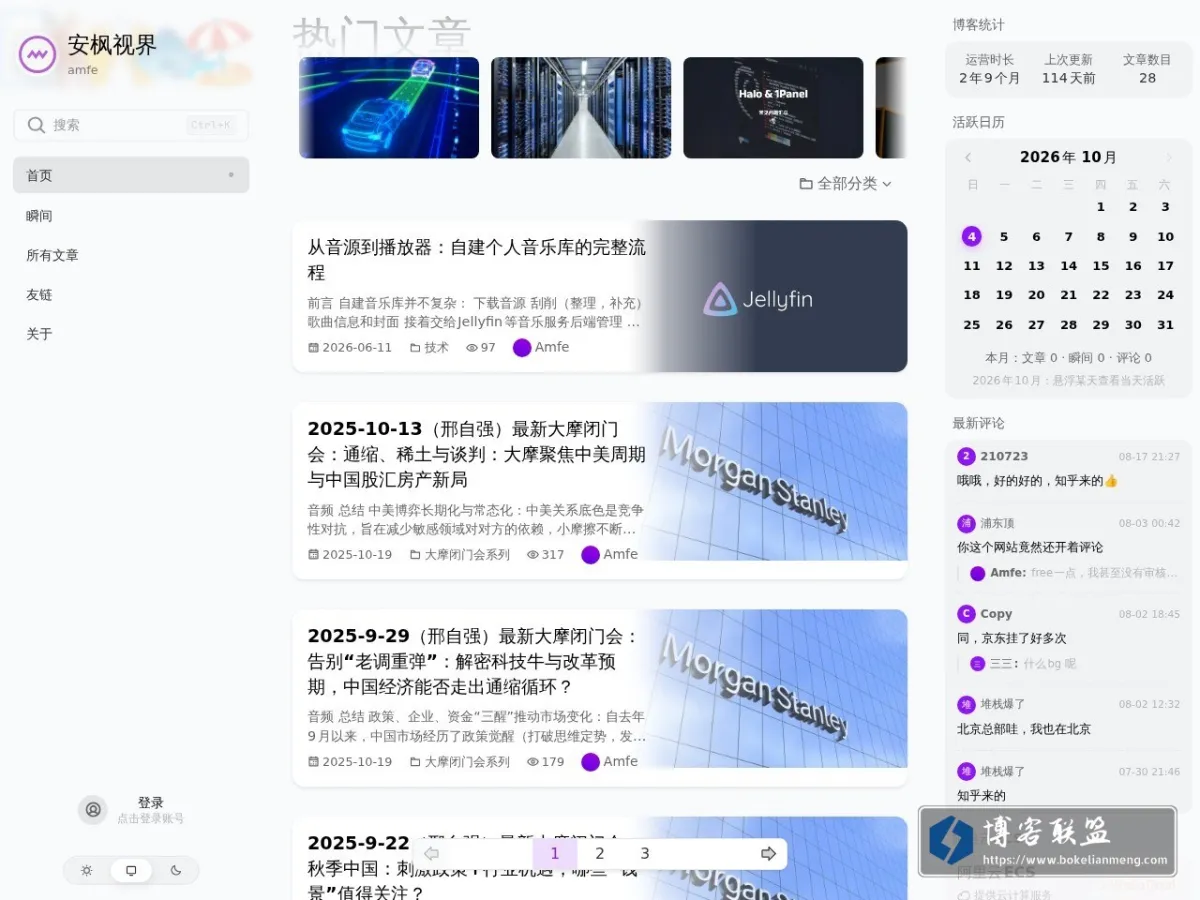Click Amfe avatar on 2025-10-13 article

pos(590,554)
